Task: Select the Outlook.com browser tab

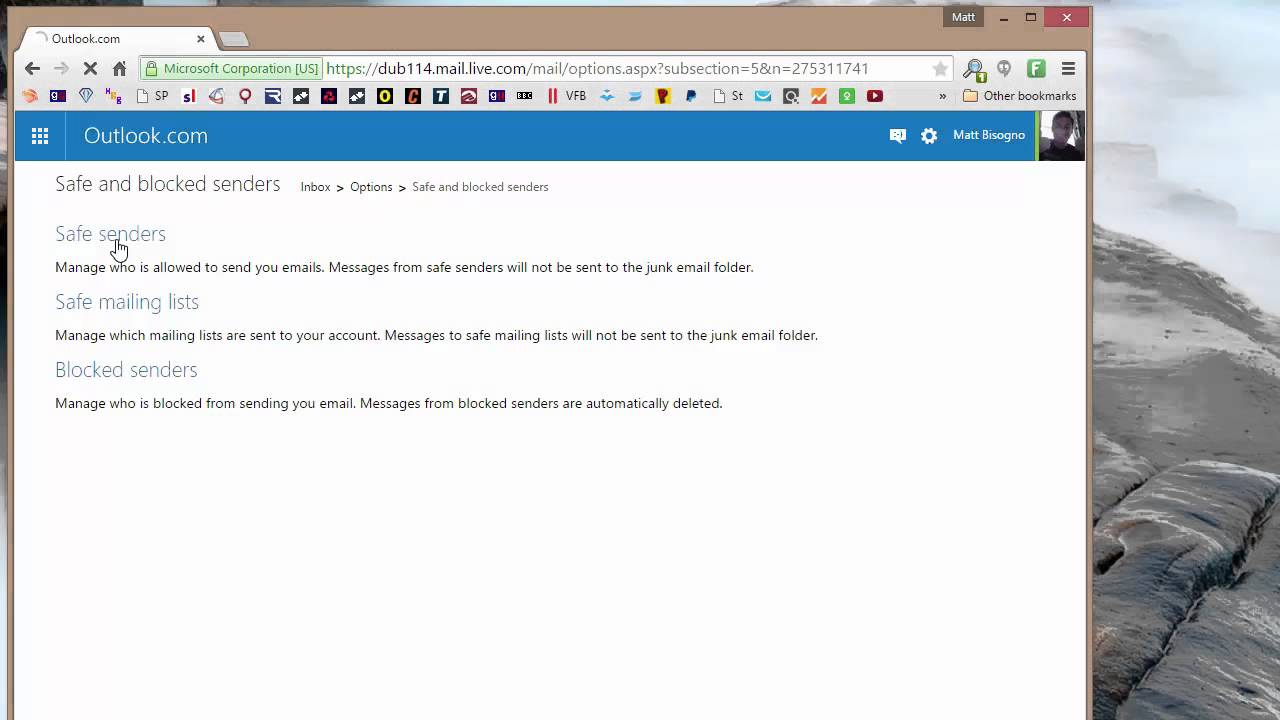Action: (x=118, y=39)
